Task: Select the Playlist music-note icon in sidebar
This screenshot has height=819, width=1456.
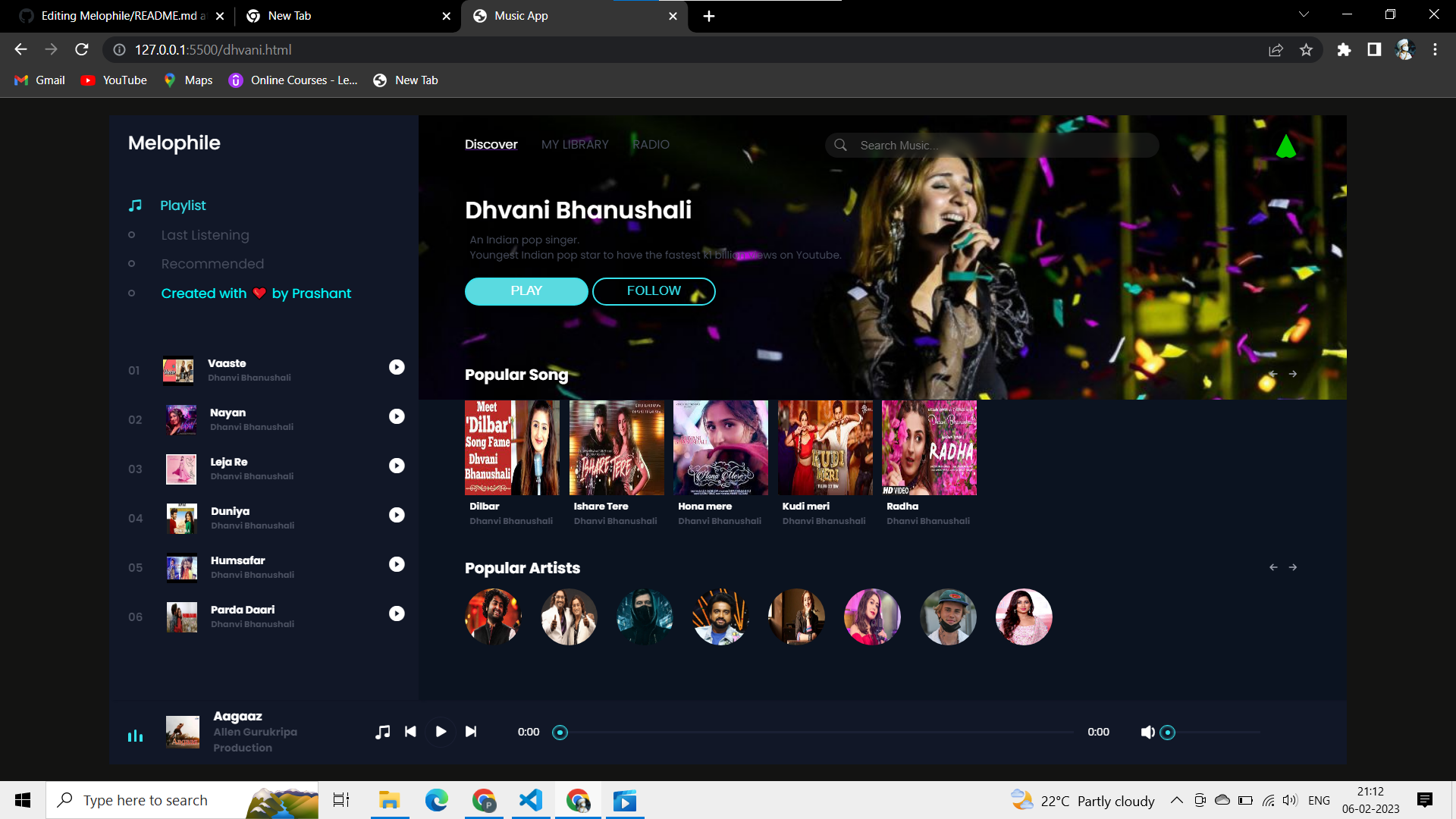Action: 135,205
